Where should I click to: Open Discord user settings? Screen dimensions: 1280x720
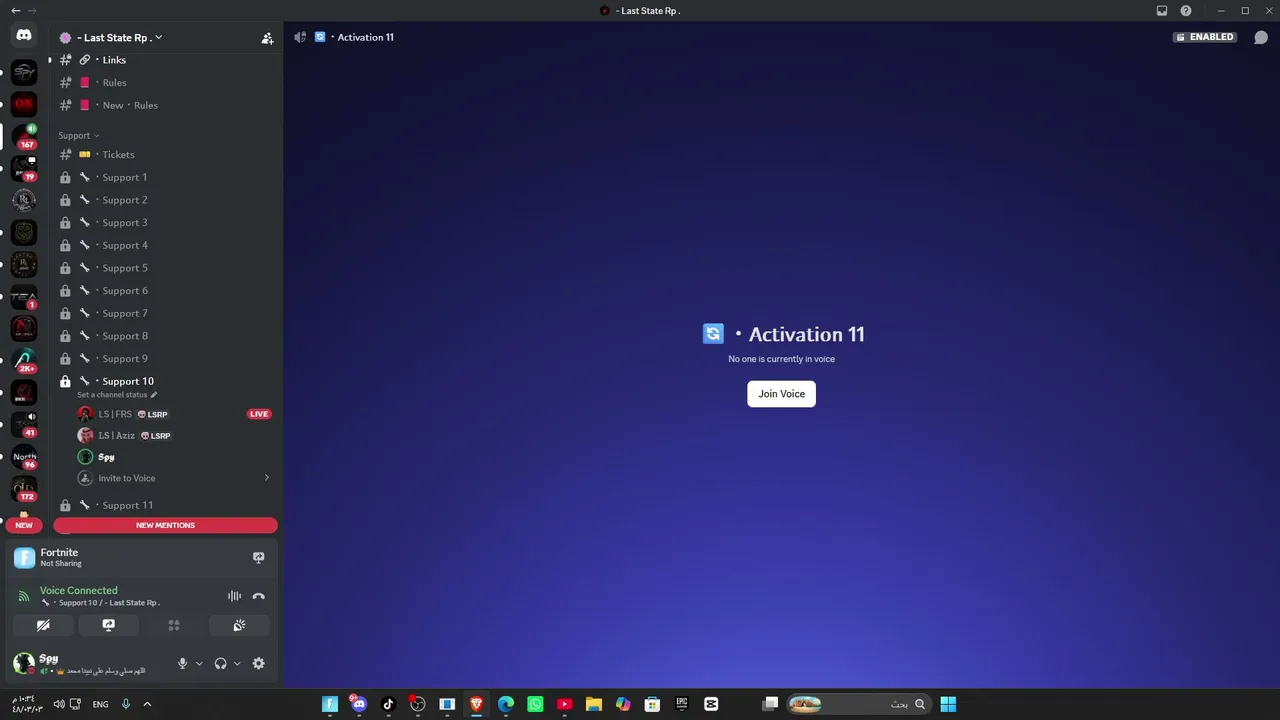pos(259,663)
